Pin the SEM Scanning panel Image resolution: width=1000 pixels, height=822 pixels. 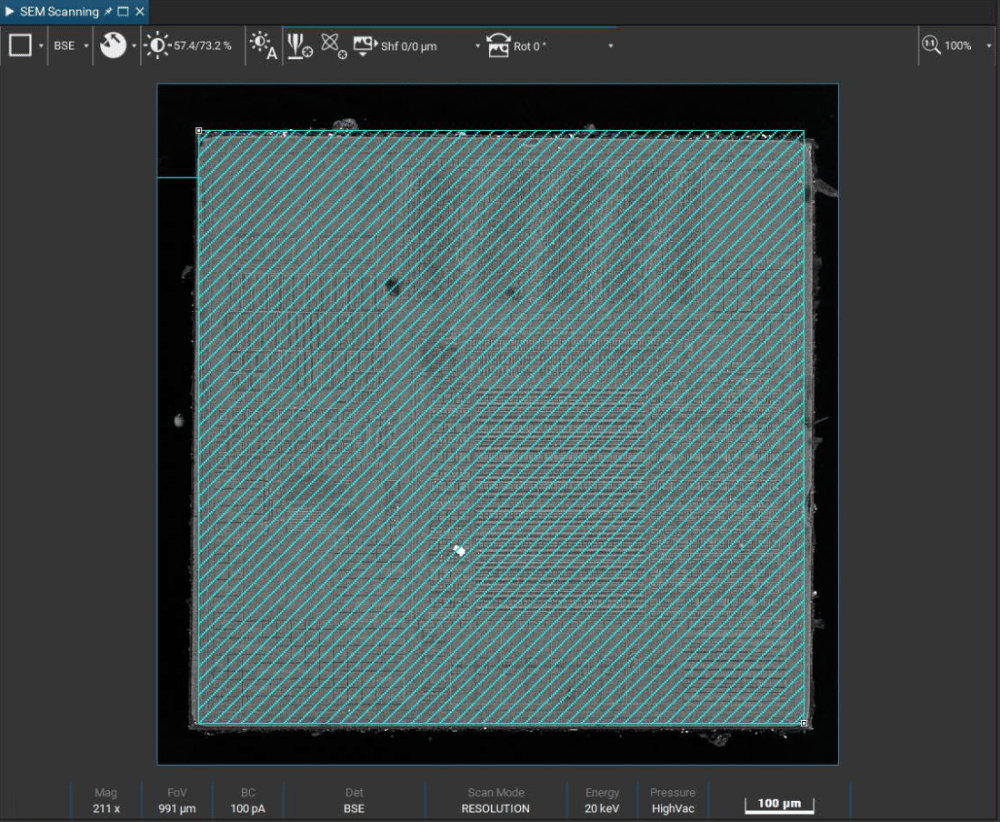pos(108,12)
